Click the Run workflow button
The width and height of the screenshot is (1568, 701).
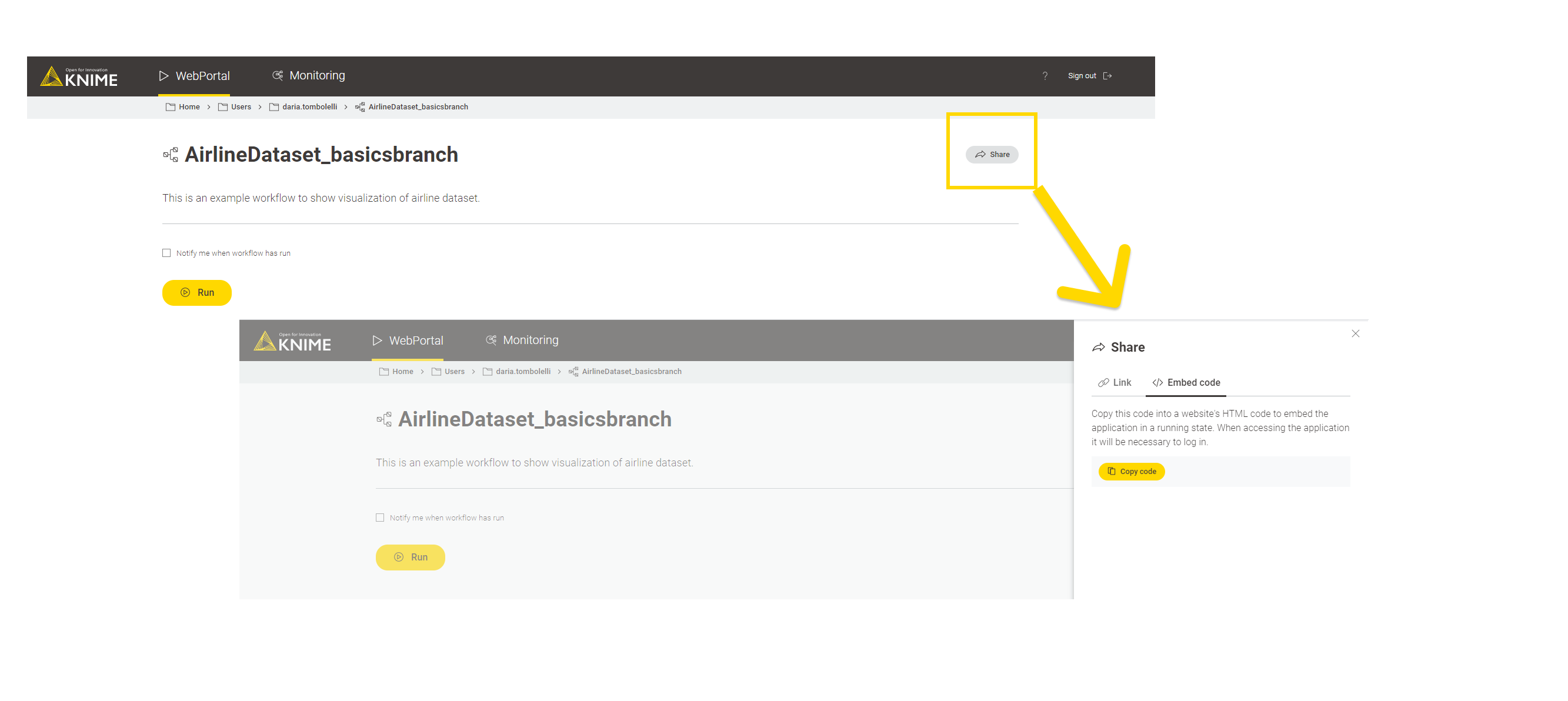197,292
